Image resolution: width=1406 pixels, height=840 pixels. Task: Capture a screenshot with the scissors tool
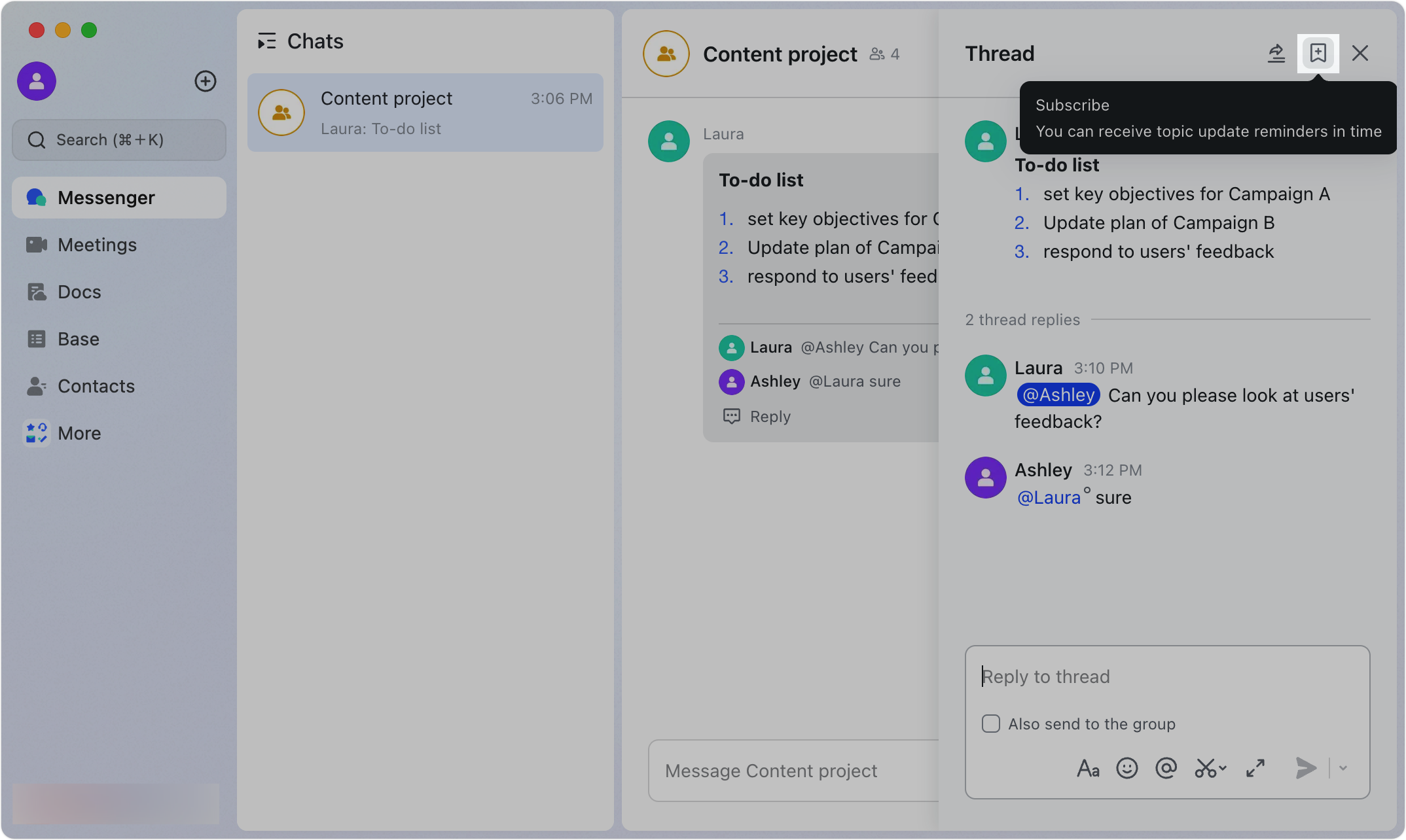coord(1206,768)
